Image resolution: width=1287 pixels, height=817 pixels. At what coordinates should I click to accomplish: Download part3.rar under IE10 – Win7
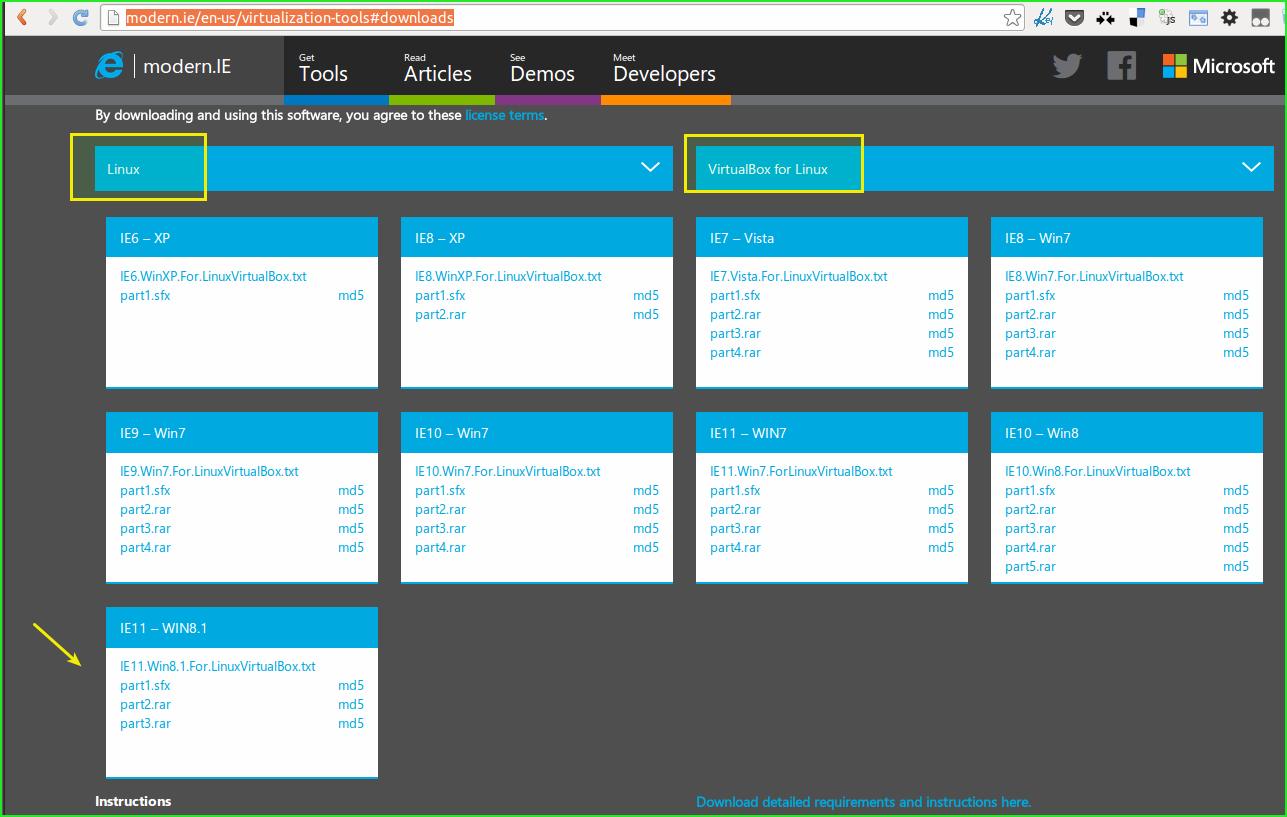tap(440, 528)
